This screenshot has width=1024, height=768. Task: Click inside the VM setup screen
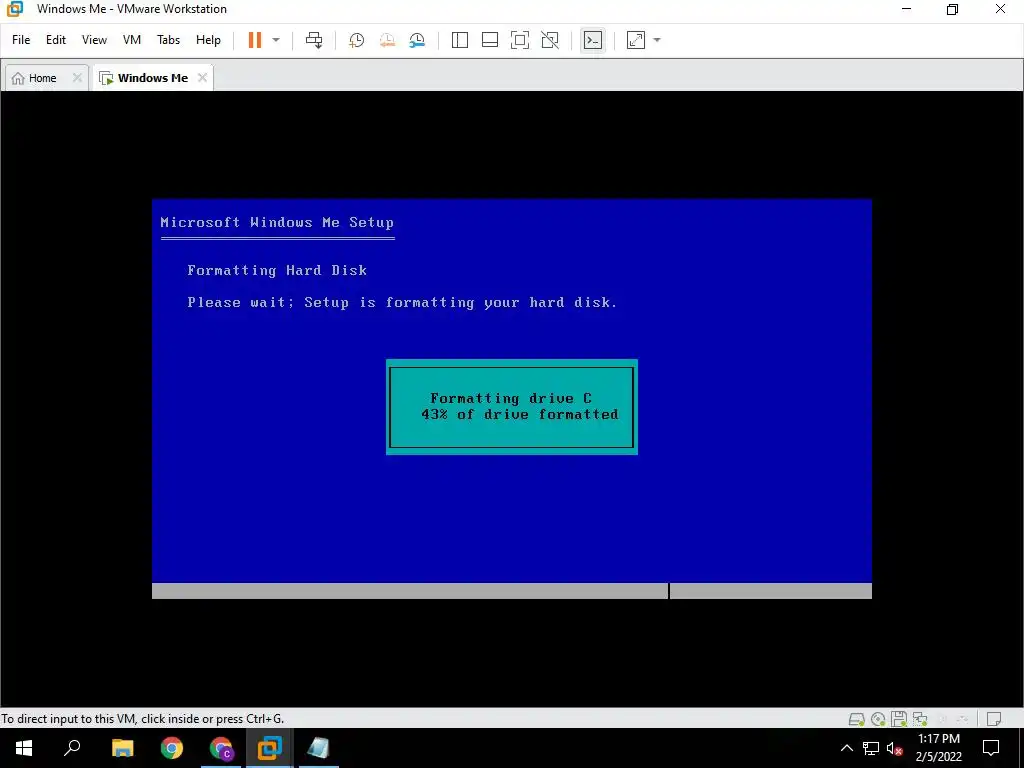pyautogui.click(x=512, y=398)
